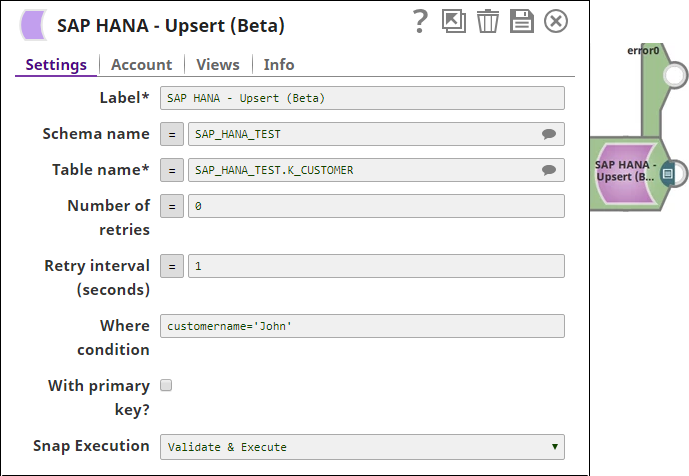Click the pop-out settings window icon
Viewport: 689px width, 476px height.
point(453,21)
